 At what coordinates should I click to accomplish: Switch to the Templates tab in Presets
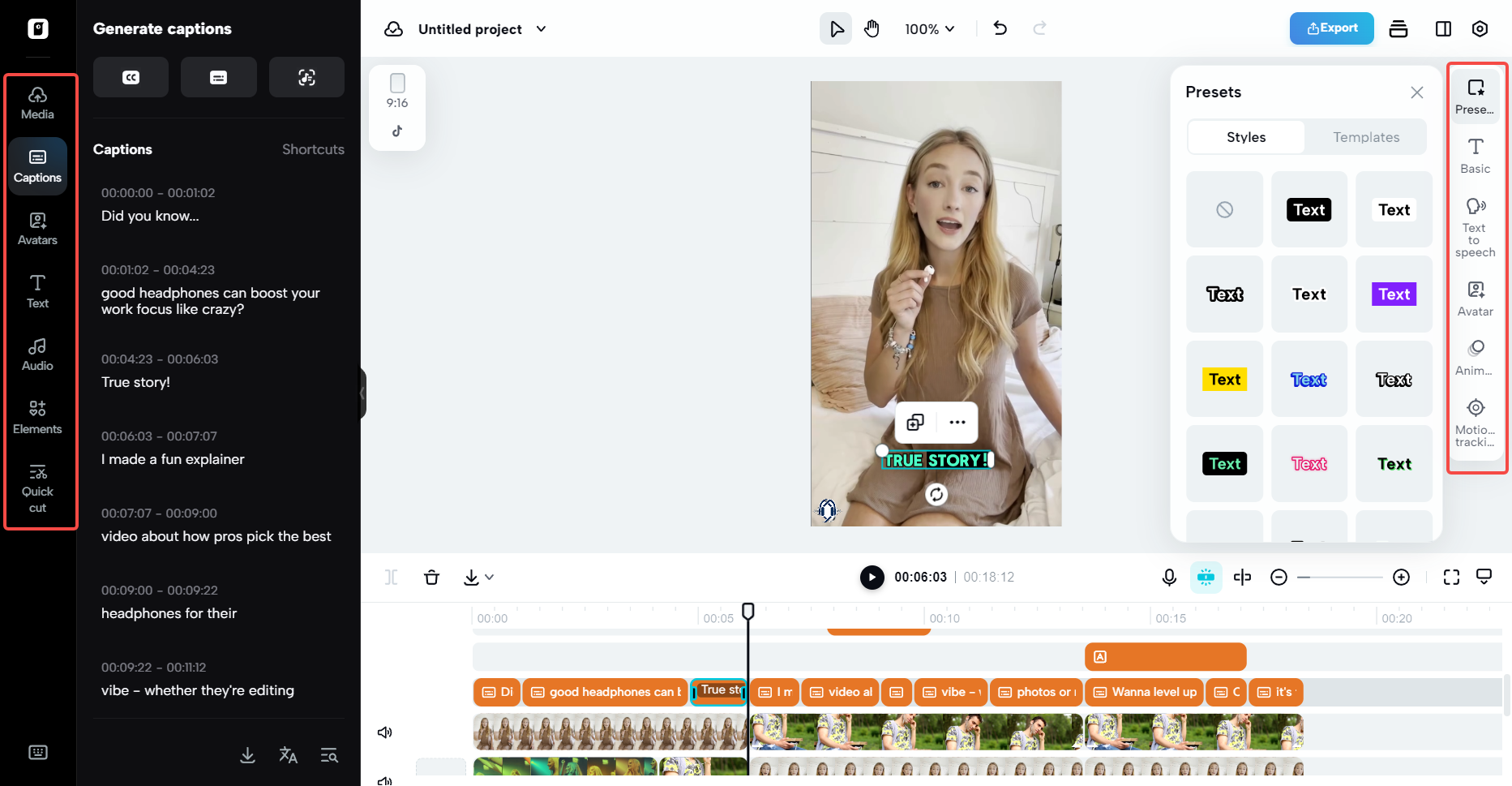1365,136
